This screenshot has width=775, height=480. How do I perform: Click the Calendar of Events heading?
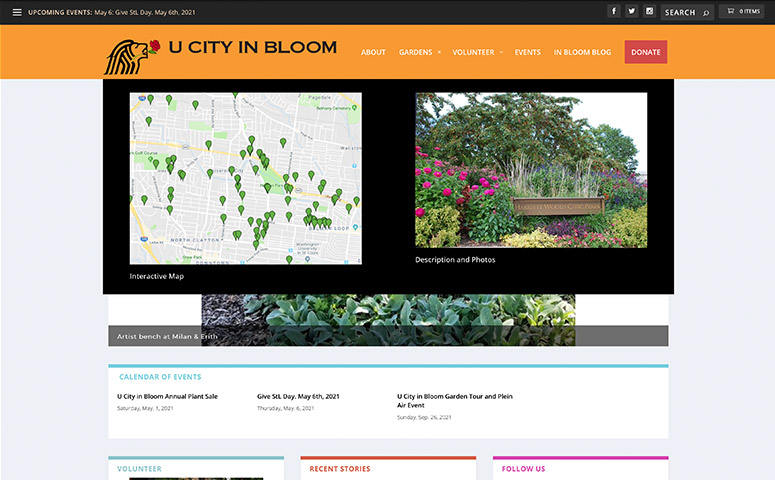point(160,377)
